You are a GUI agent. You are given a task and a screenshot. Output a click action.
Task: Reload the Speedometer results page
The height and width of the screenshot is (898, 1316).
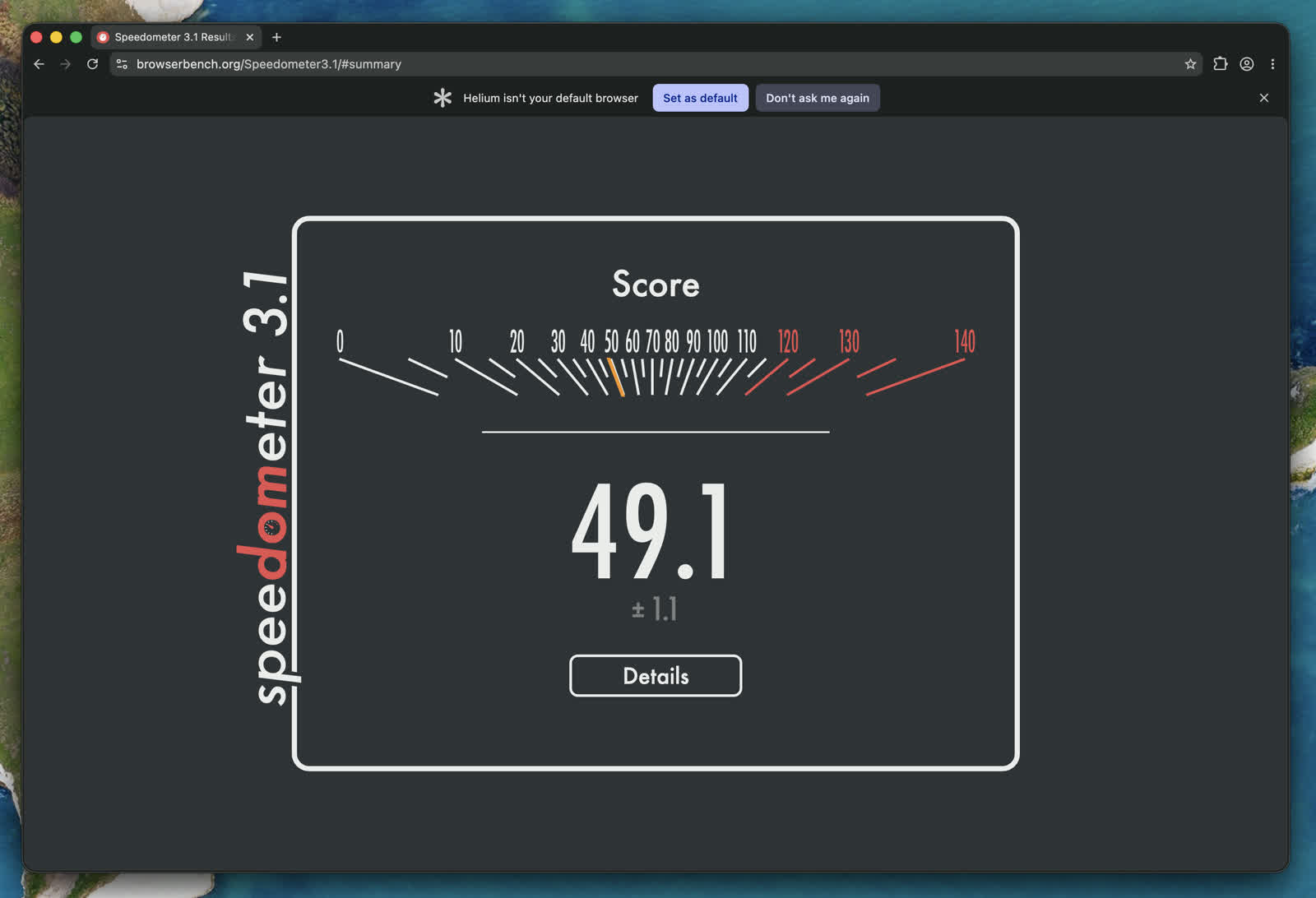pos(92,64)
